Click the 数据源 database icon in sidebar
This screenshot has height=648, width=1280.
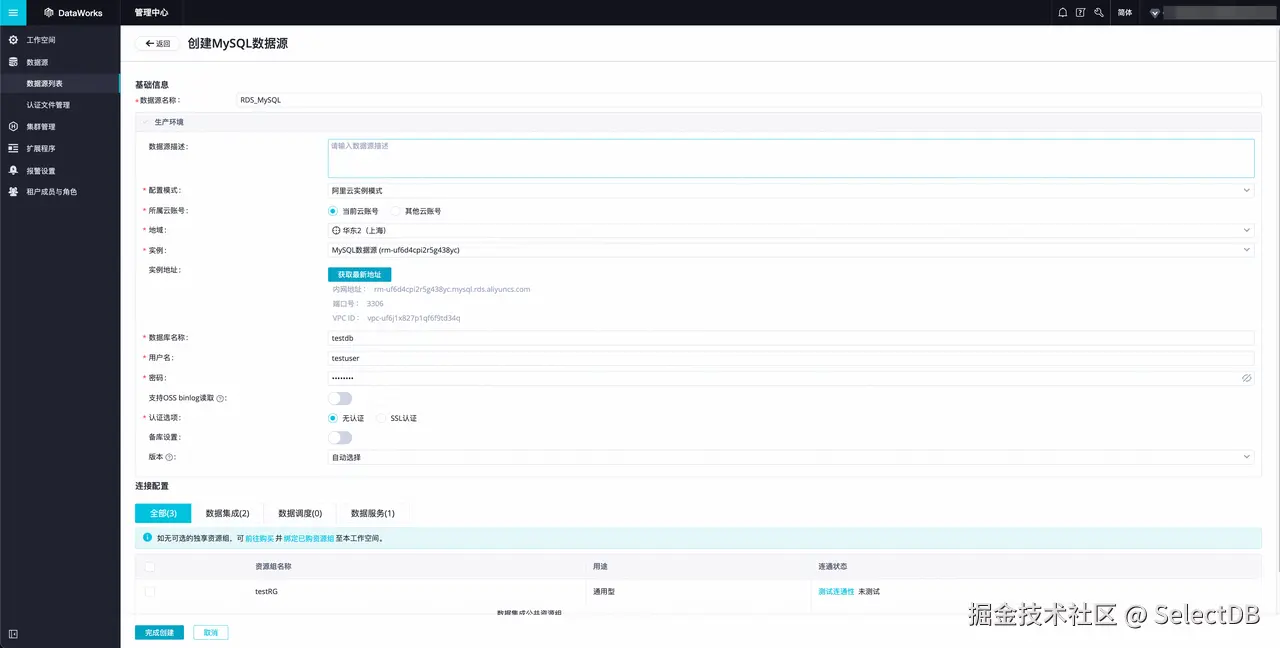(x=13, y=61)
